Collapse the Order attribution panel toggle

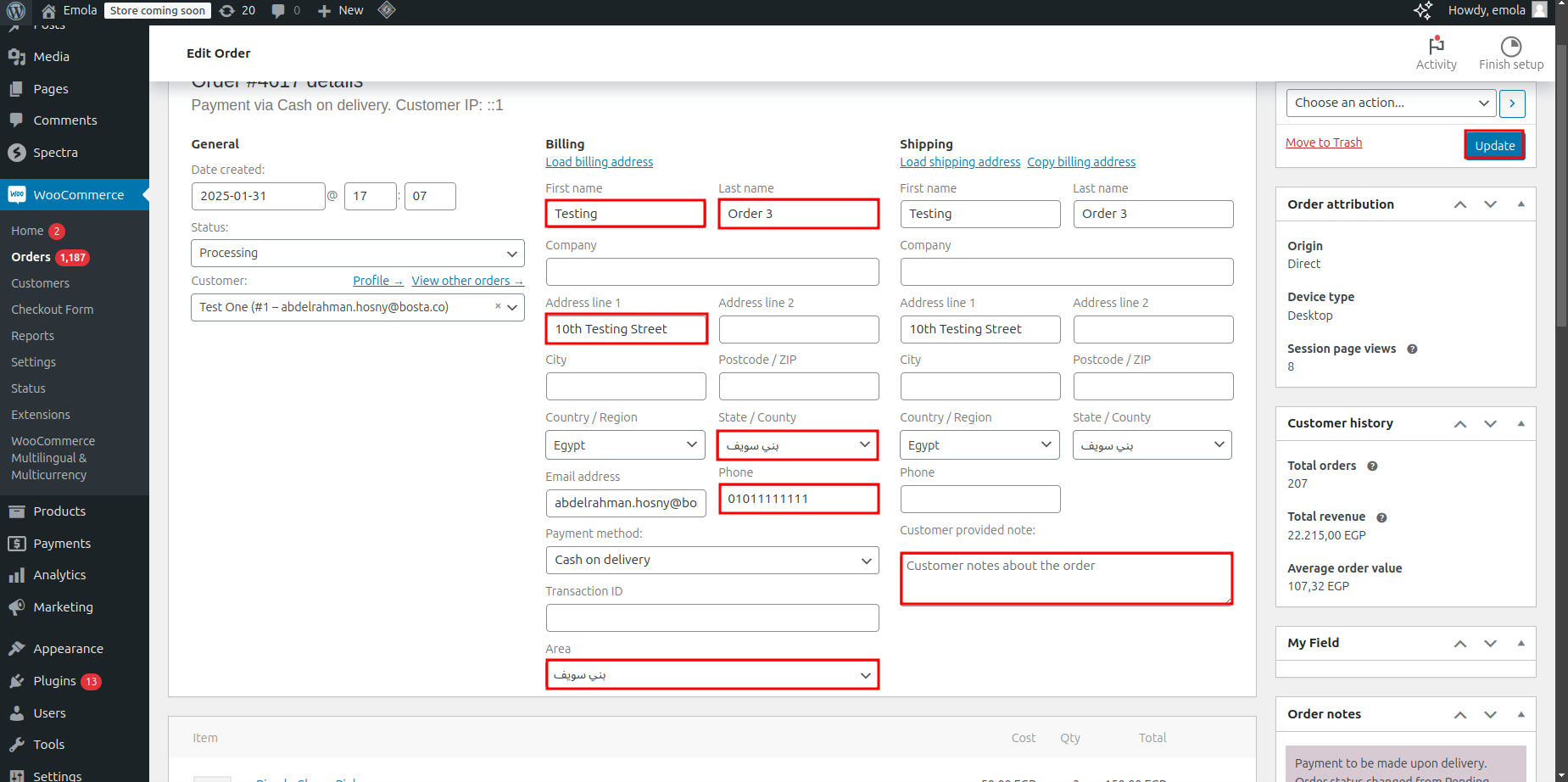1521,204
